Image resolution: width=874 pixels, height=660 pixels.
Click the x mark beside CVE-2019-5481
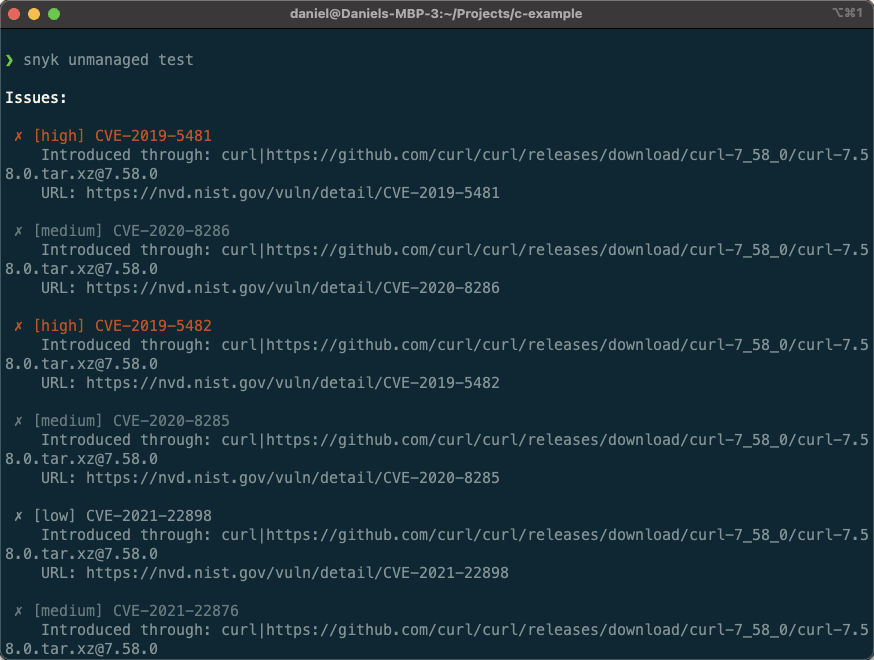(18, 136)
